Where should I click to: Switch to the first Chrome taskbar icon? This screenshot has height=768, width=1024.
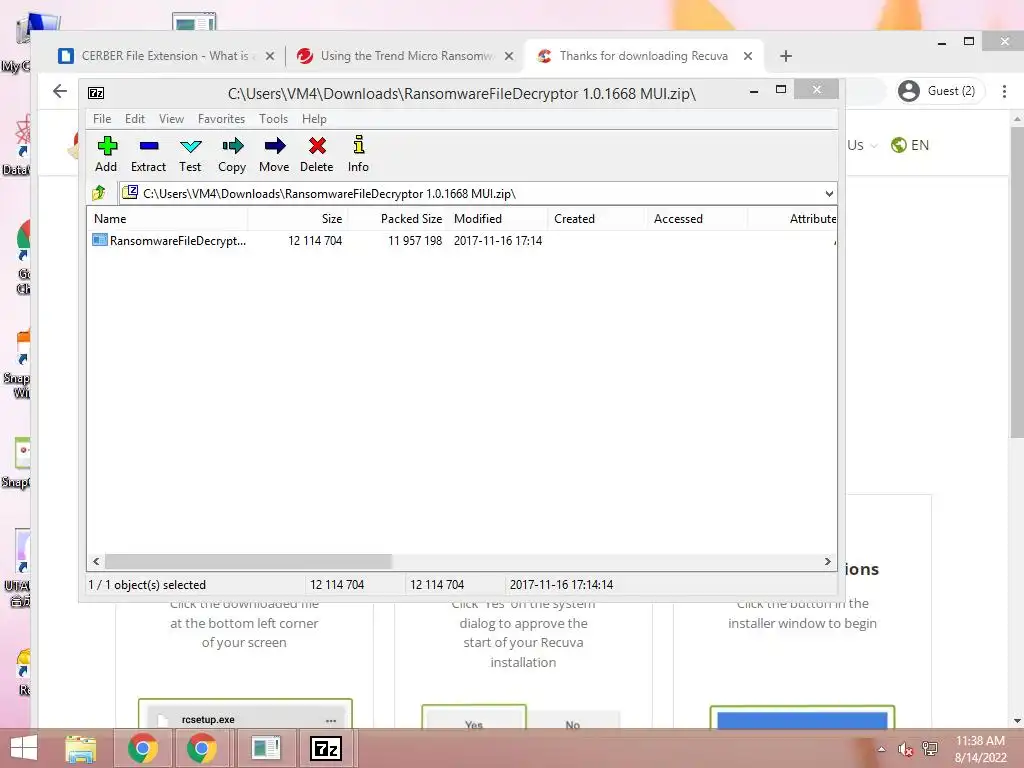click(142, 748)
